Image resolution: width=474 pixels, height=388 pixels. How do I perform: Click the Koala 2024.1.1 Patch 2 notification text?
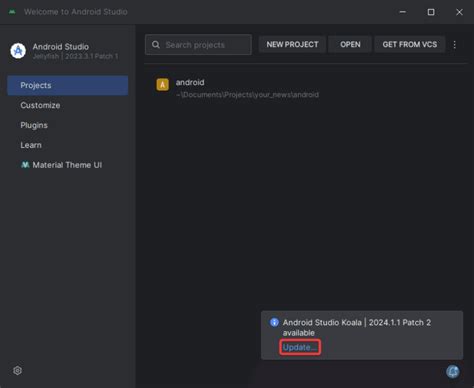click(x=357, y=327)
